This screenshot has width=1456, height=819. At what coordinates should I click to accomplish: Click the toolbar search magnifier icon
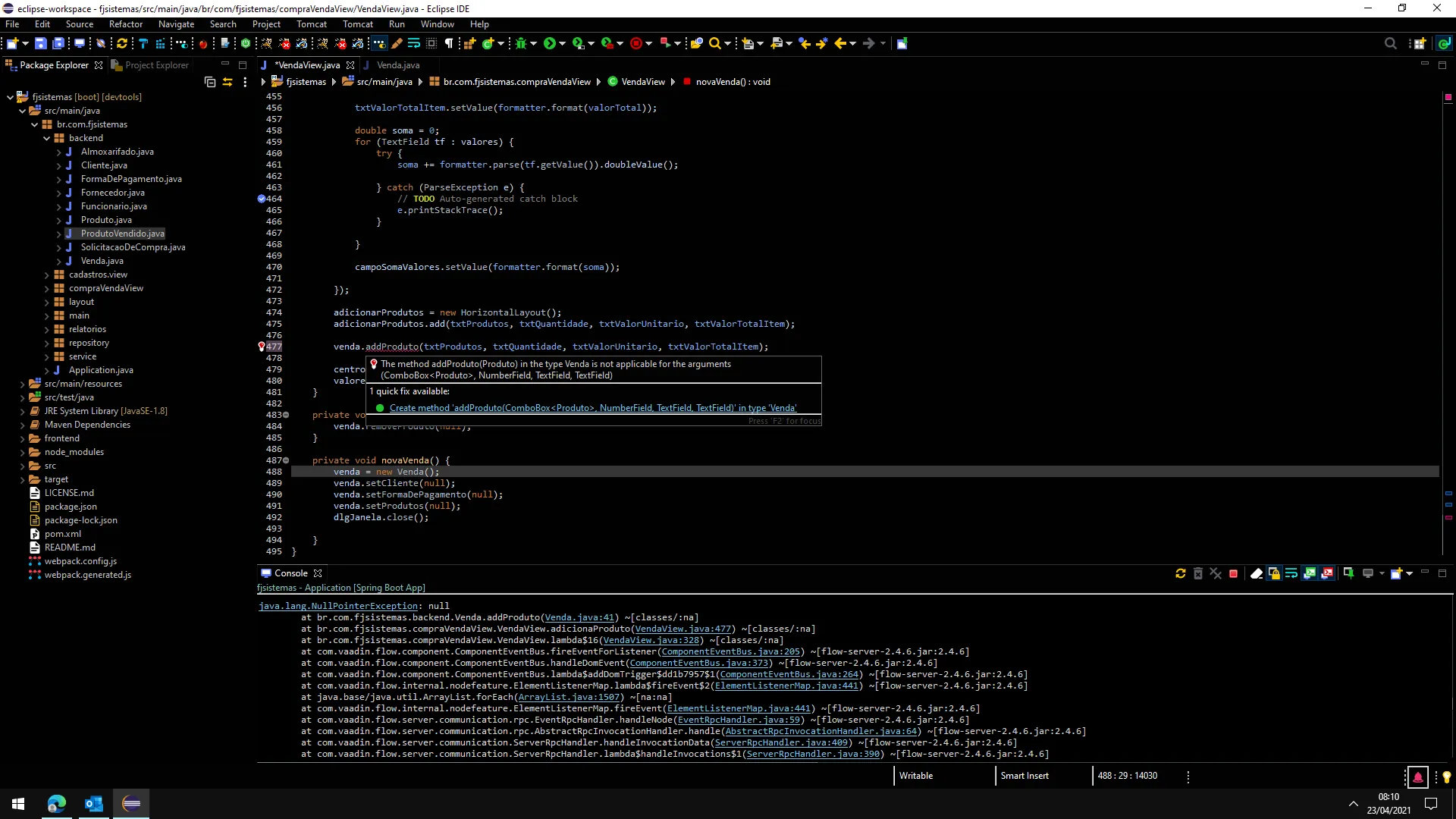[714, 43]
